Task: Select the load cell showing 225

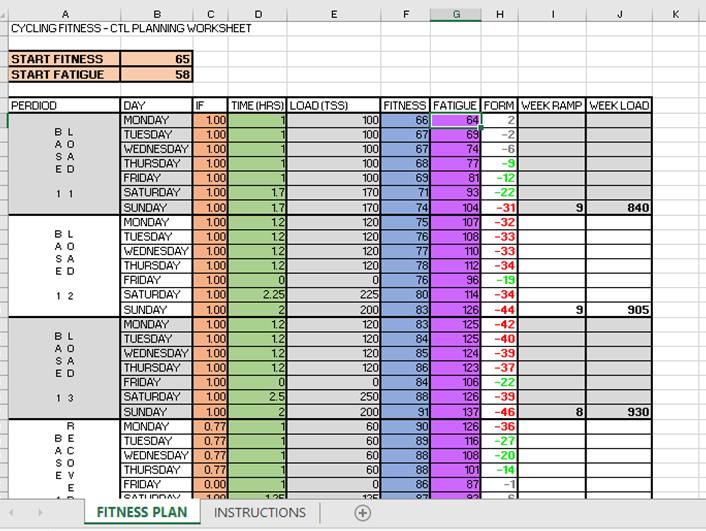Action: [x=334, y=295]
